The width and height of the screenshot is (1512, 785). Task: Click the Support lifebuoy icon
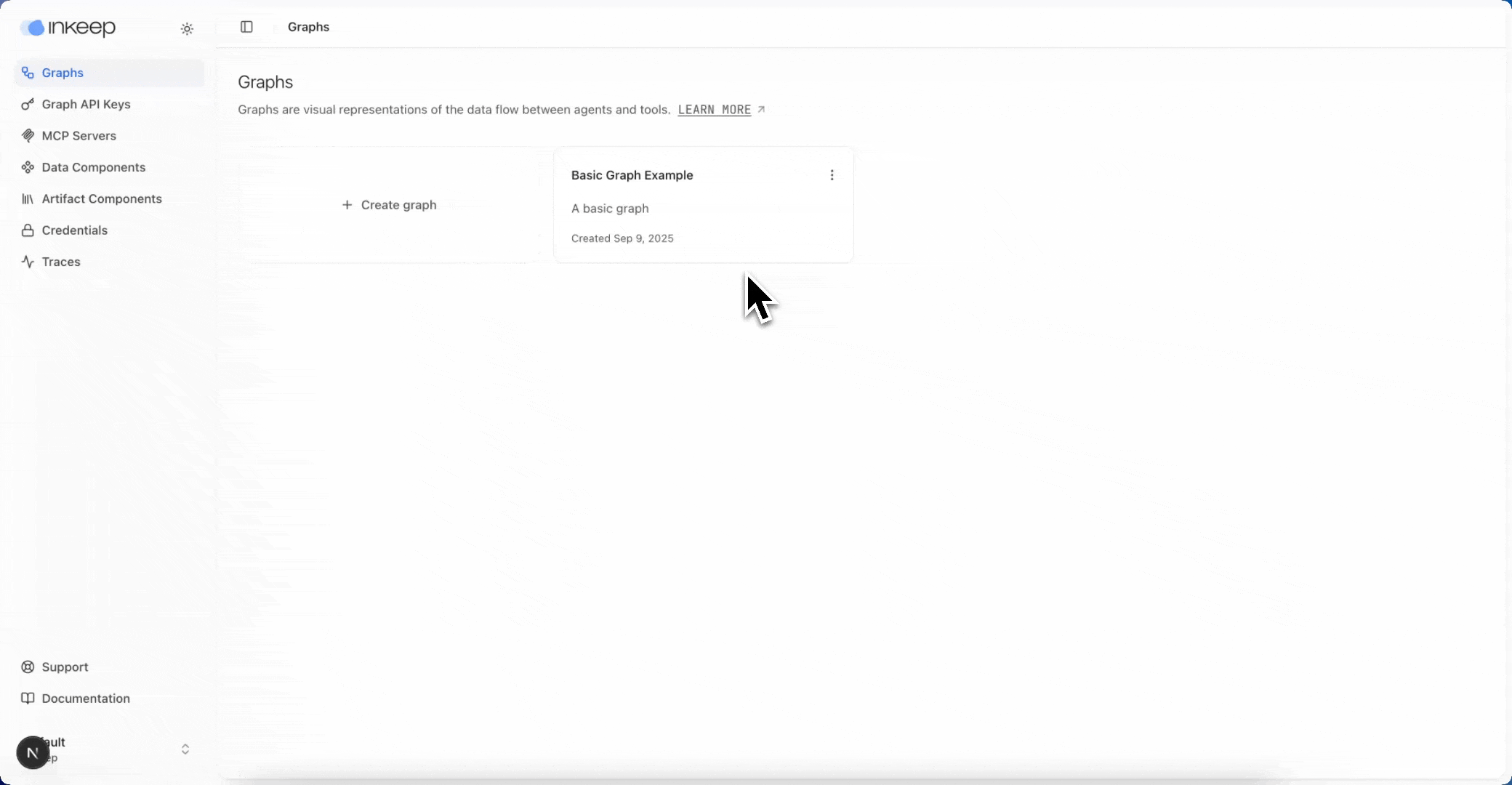pos(28,667)
